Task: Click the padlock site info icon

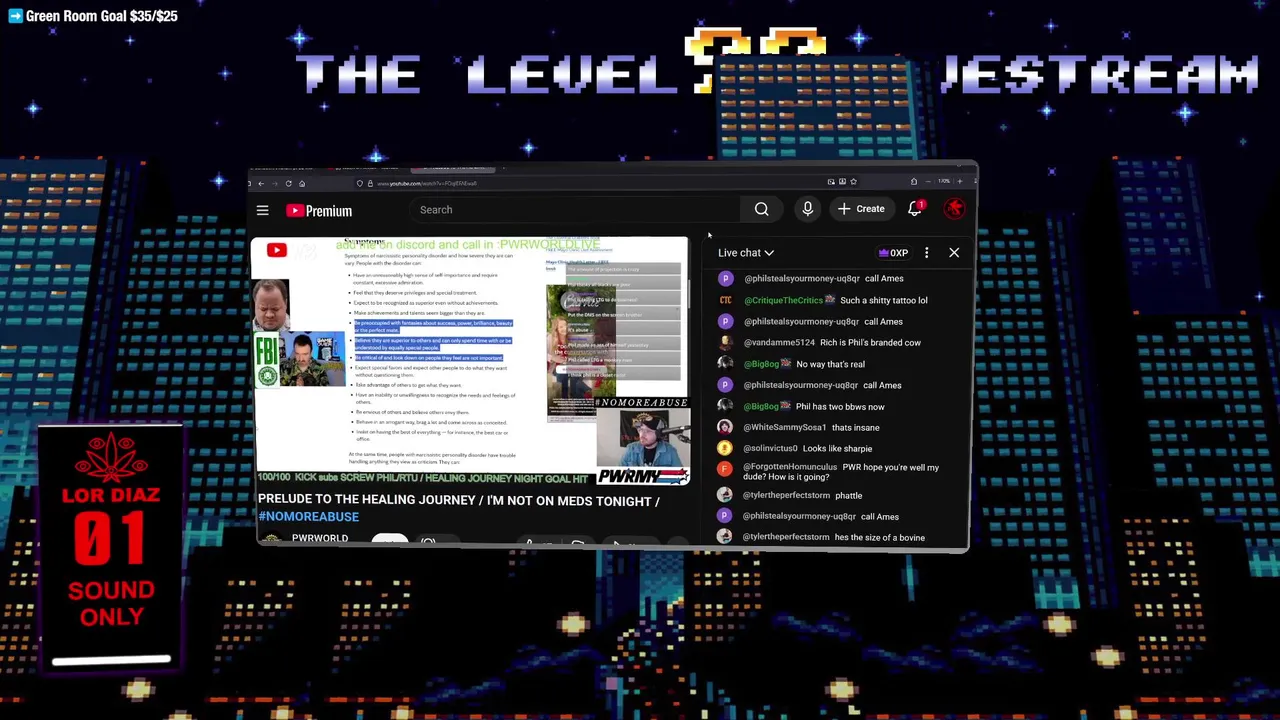Action: coord(370,183)
